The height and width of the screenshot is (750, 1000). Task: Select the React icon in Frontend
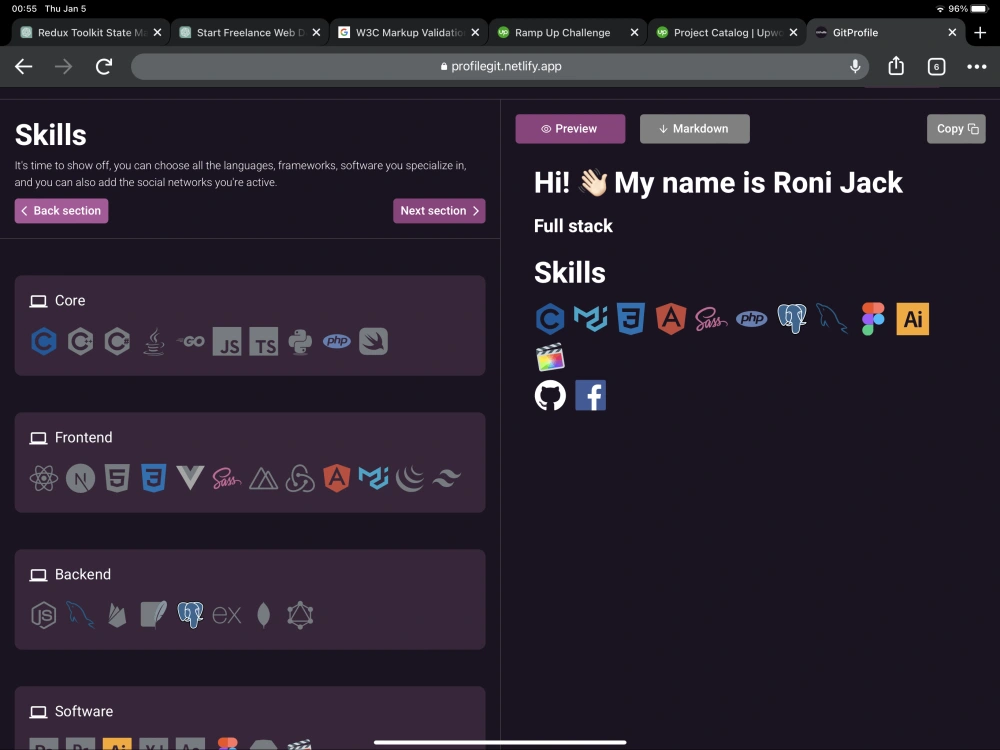pyautogui.click(x=44, y=478)
